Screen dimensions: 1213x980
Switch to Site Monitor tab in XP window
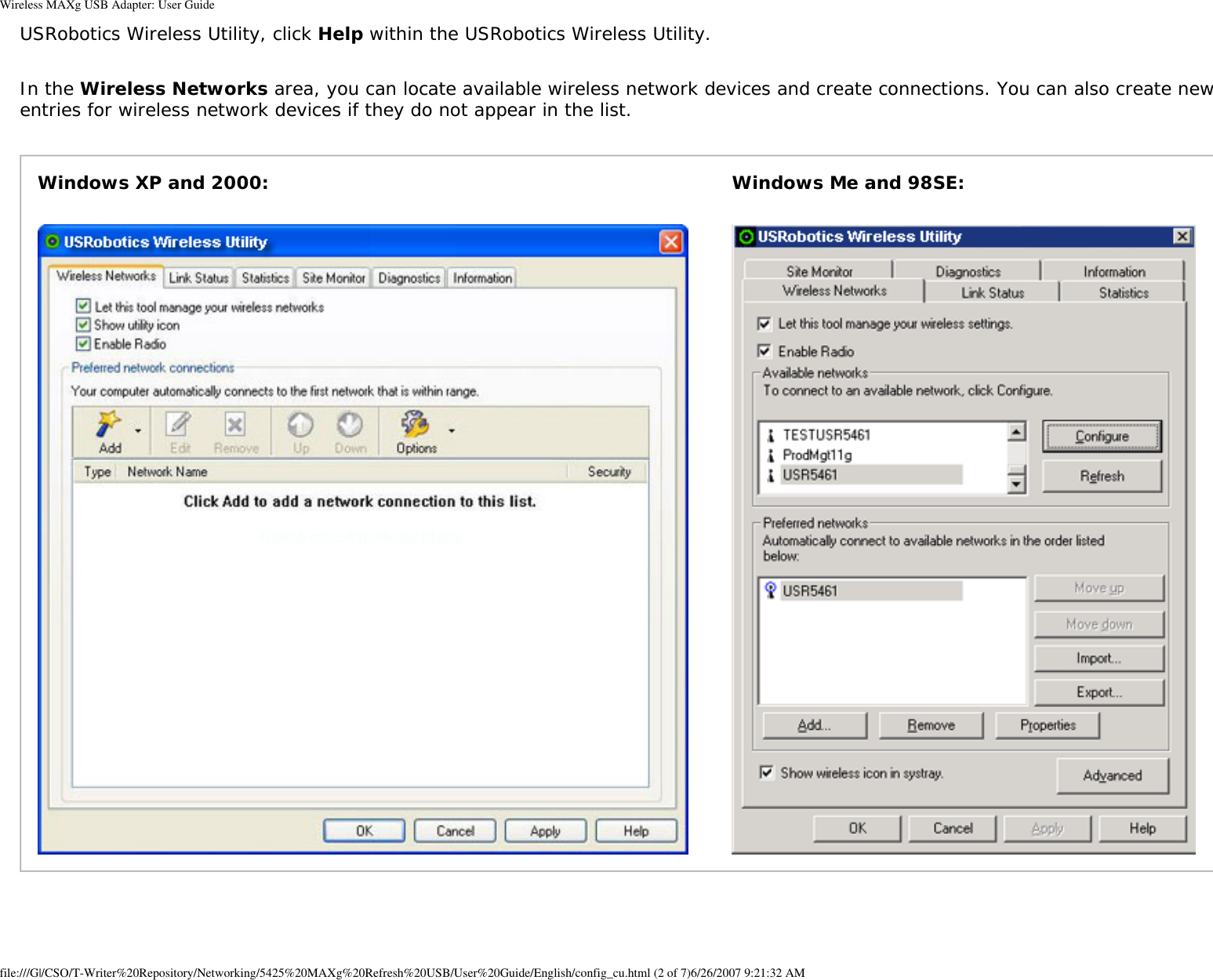pyautogui.click(x=334, y=278)
